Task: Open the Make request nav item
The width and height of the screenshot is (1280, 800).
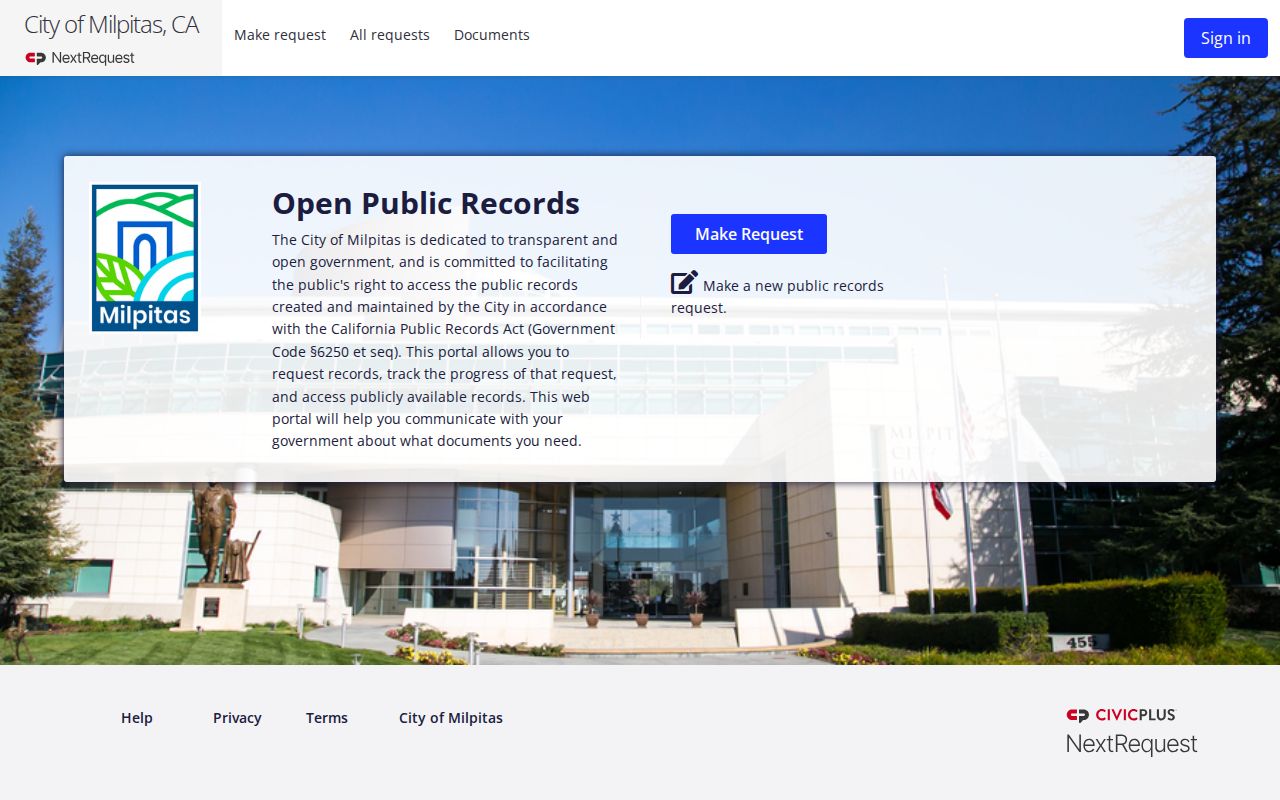Action: pyautogui.click(x=280, y=35)
